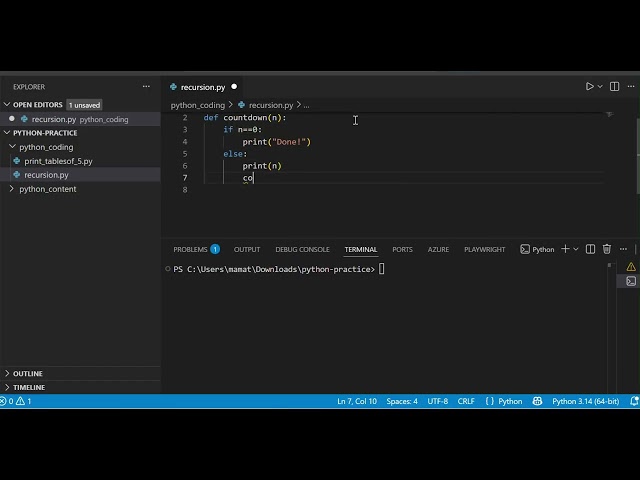Select the Terminal tab
Image resolution: width=640 pixels, height=480 pixels.
pos(361,249)
